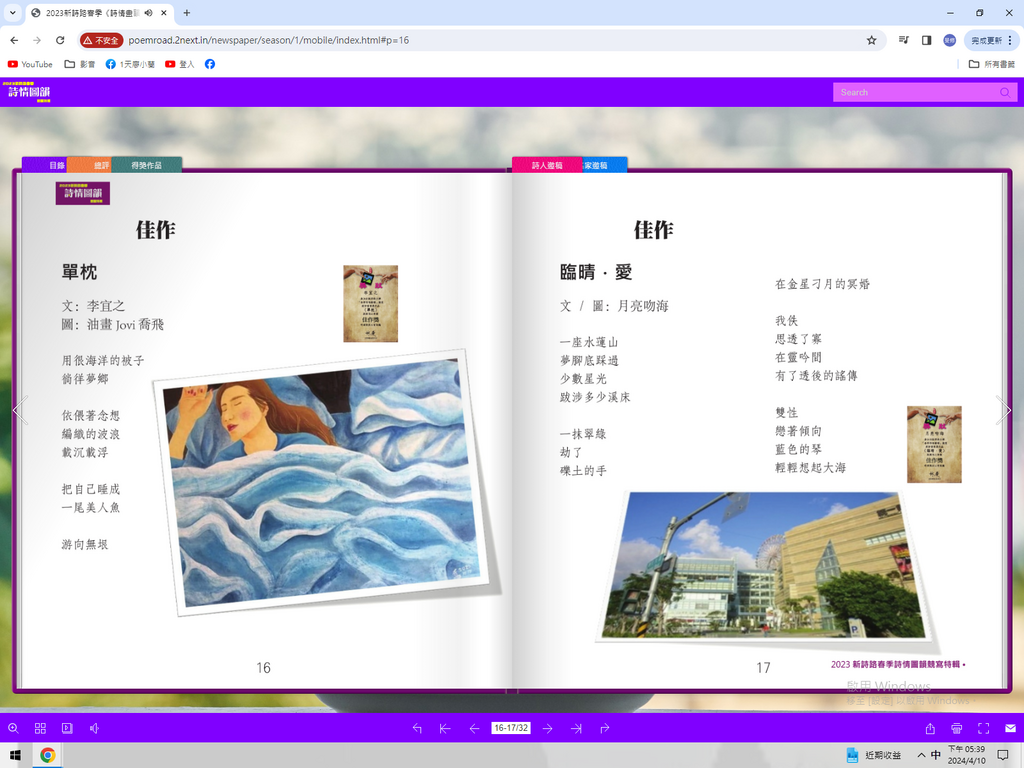Click the zoom in magnifier icon
Screen dimensions: 1024x768
[x=13, y=728]
